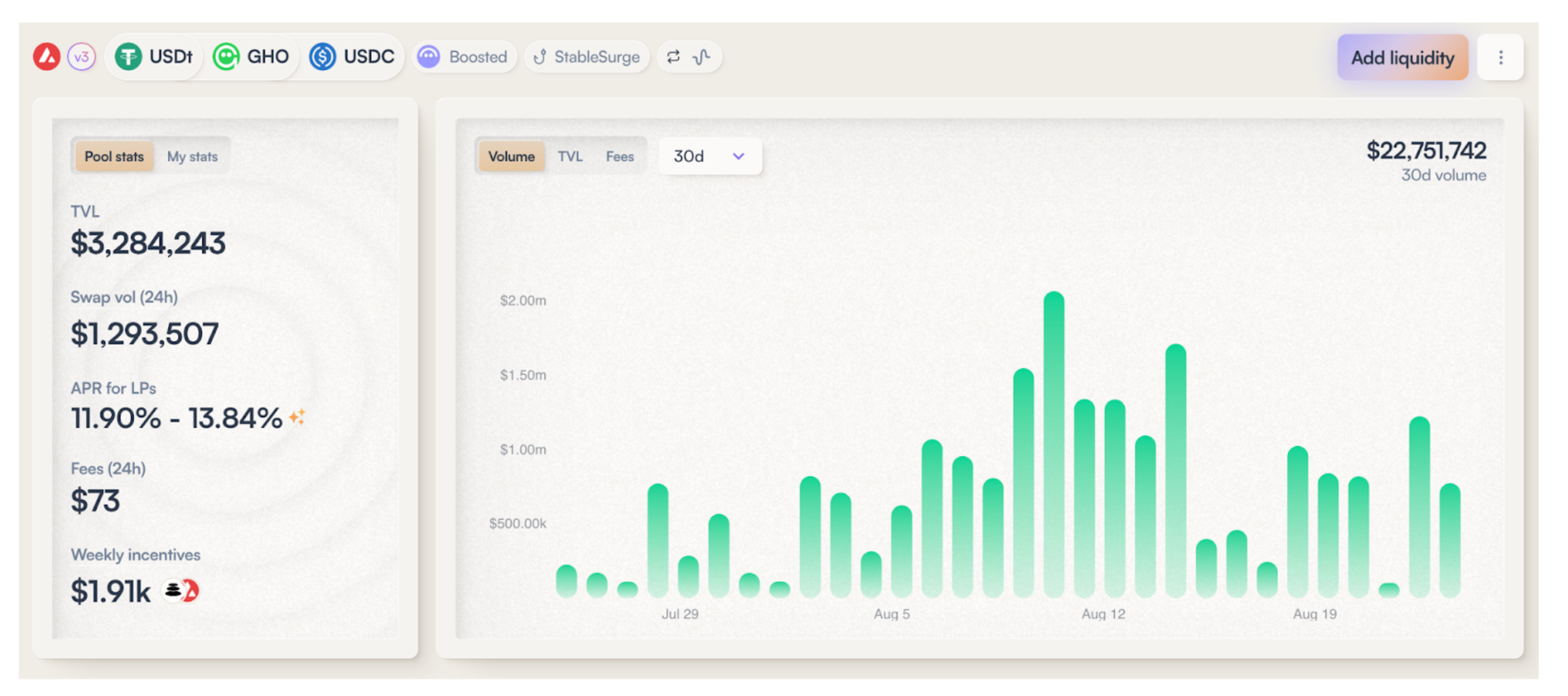Toggle the chart to Volume view
Screen dimensions: 1568x696
click(x=511, y=156)
